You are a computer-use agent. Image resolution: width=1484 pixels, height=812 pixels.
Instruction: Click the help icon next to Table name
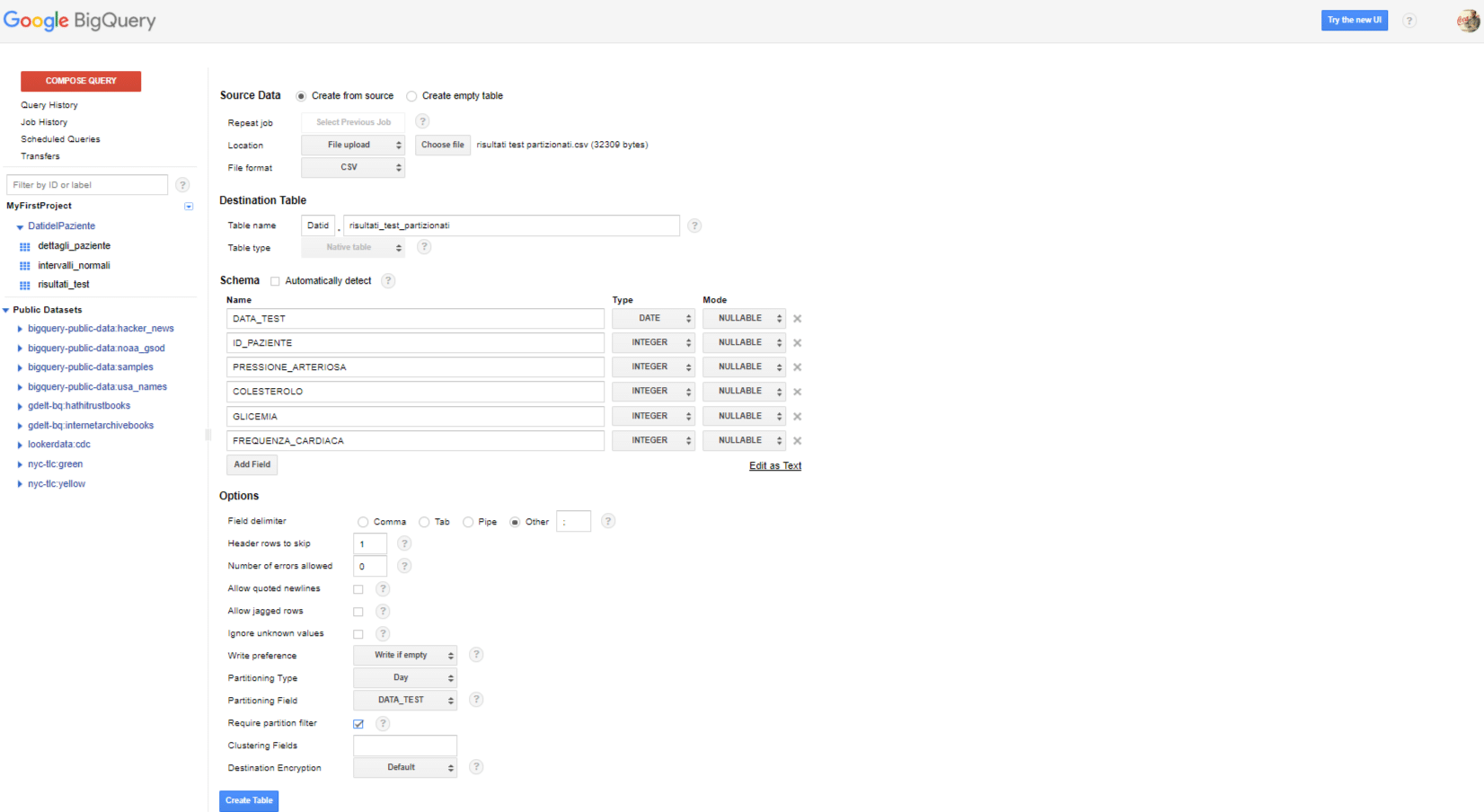point(694,225)
